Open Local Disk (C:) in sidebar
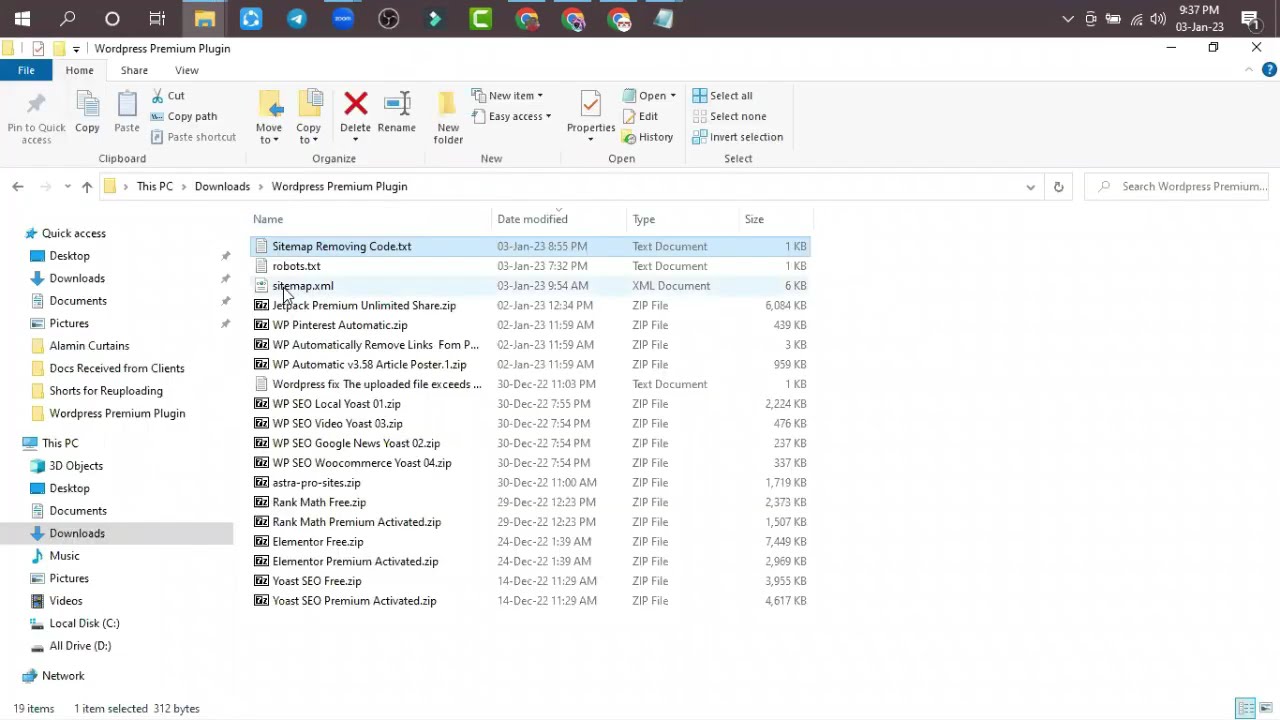The width and height of the screenshot is (1280, 720). pos(84,623)
